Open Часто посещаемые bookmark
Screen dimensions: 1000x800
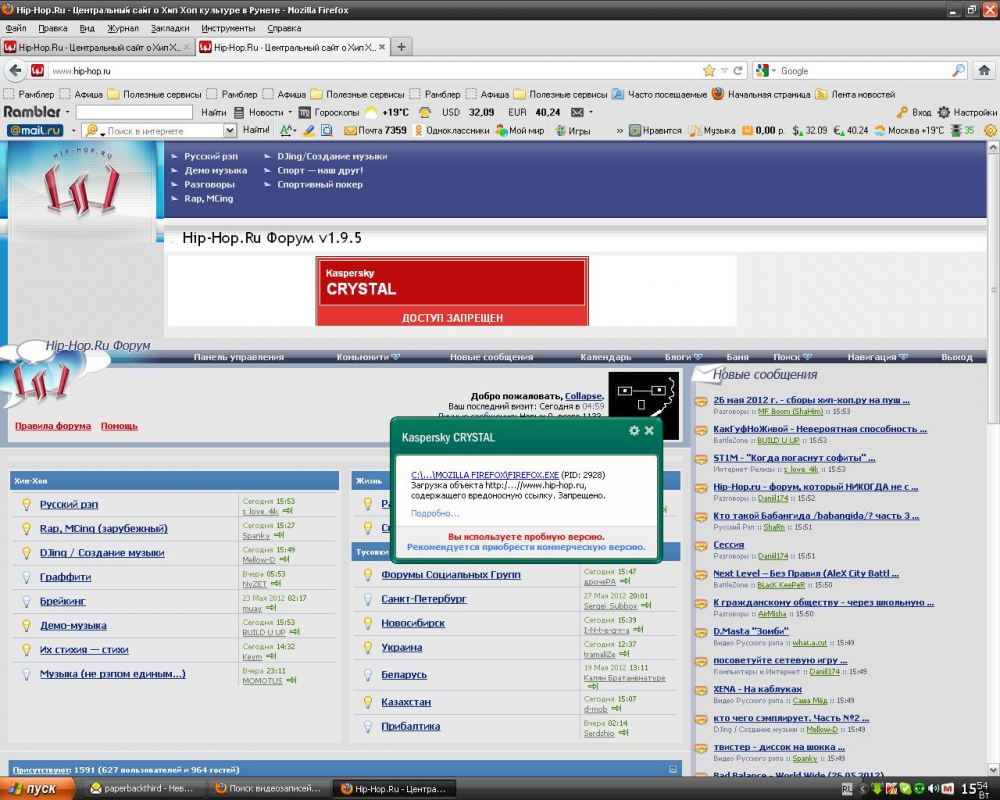click(659, 94)
